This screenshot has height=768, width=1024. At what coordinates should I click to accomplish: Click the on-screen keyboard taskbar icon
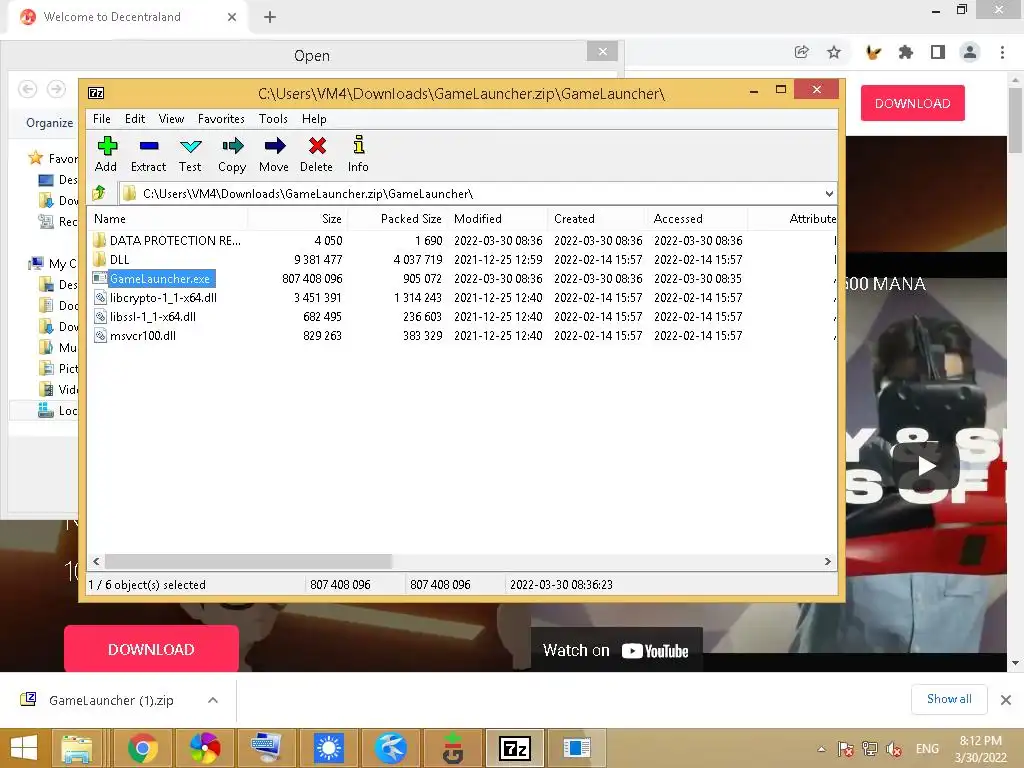click(266, 748)
